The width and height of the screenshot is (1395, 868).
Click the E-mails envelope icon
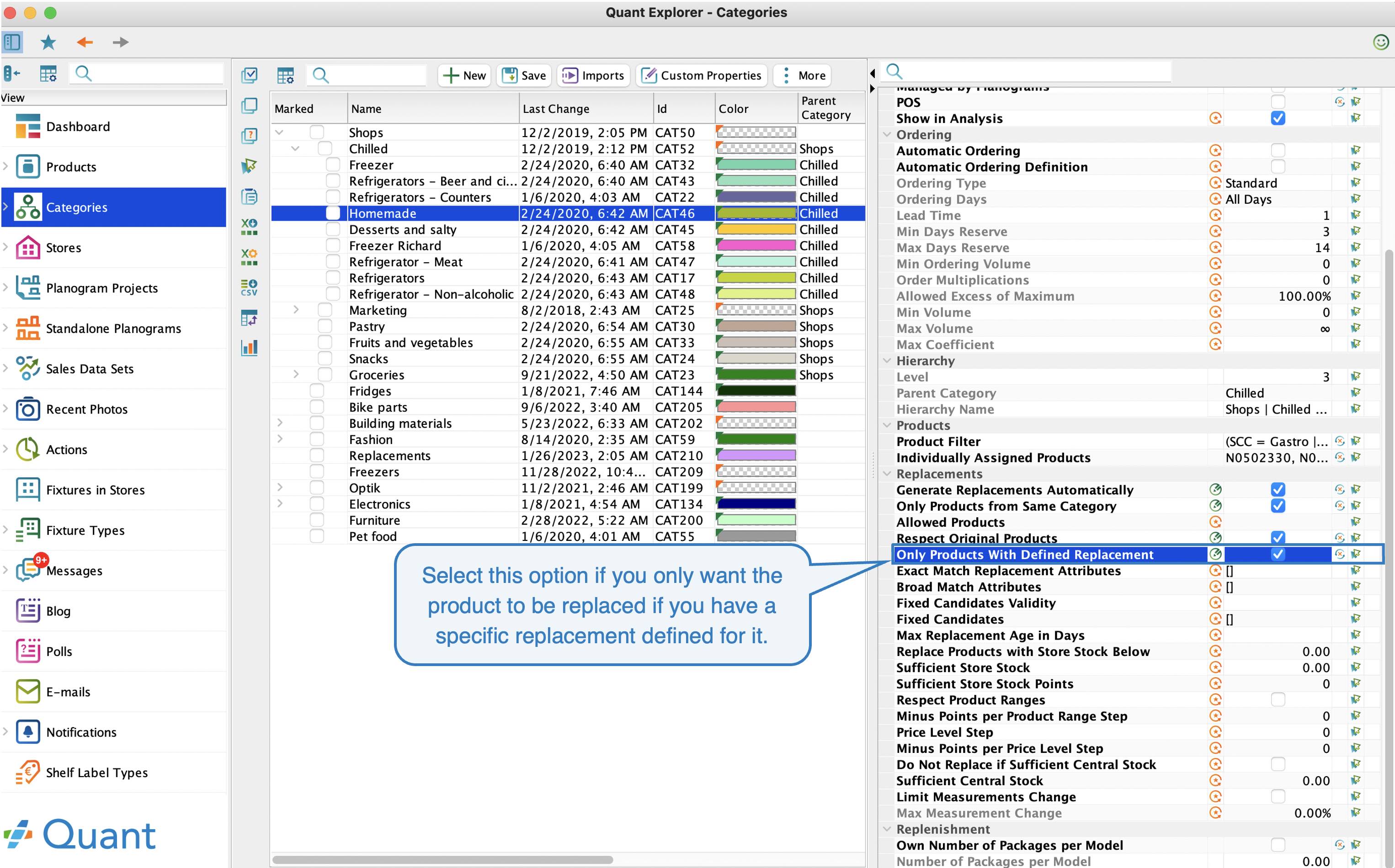coord(27,692)
